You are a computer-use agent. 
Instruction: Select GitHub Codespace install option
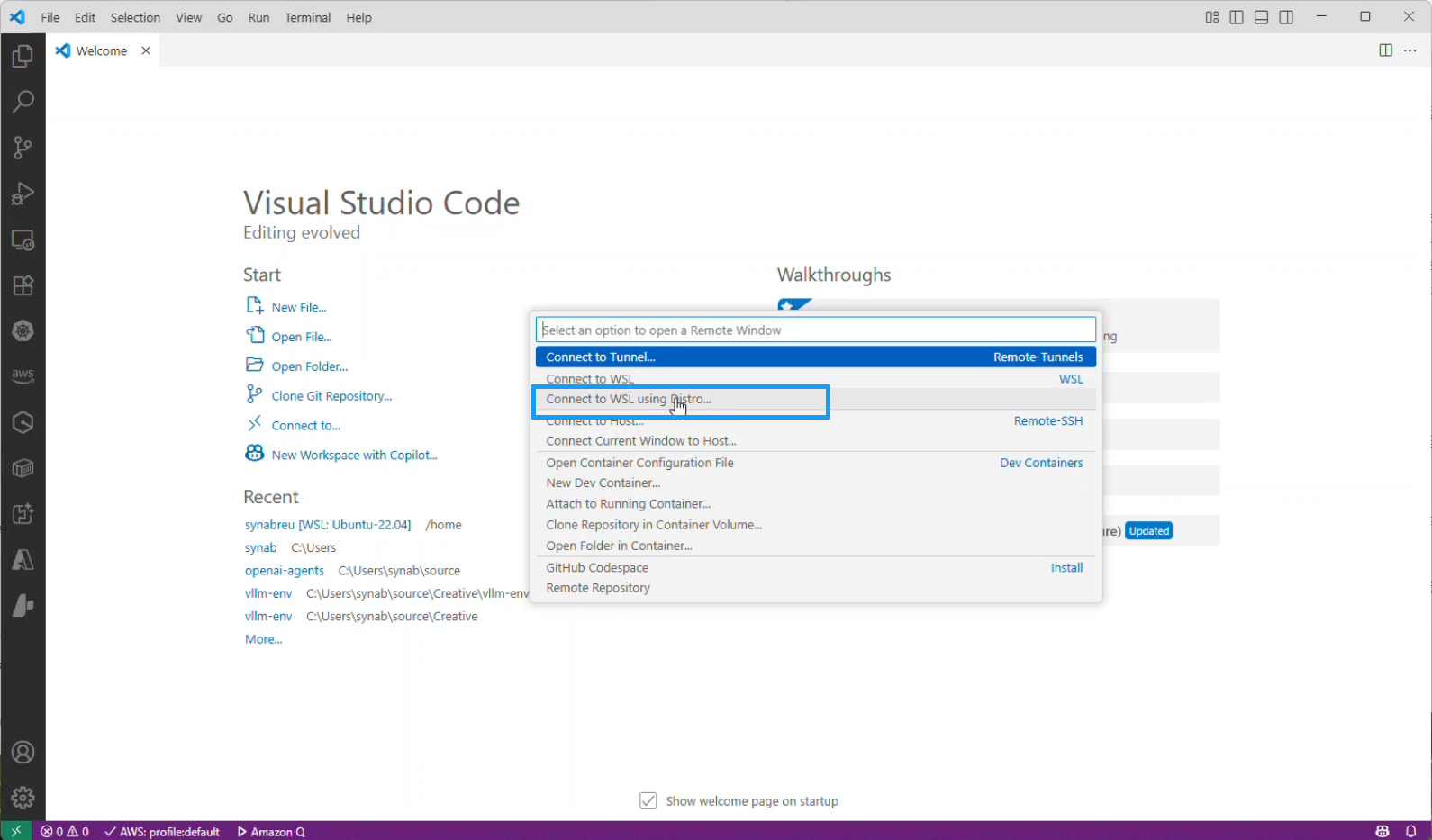coord(816,568)
